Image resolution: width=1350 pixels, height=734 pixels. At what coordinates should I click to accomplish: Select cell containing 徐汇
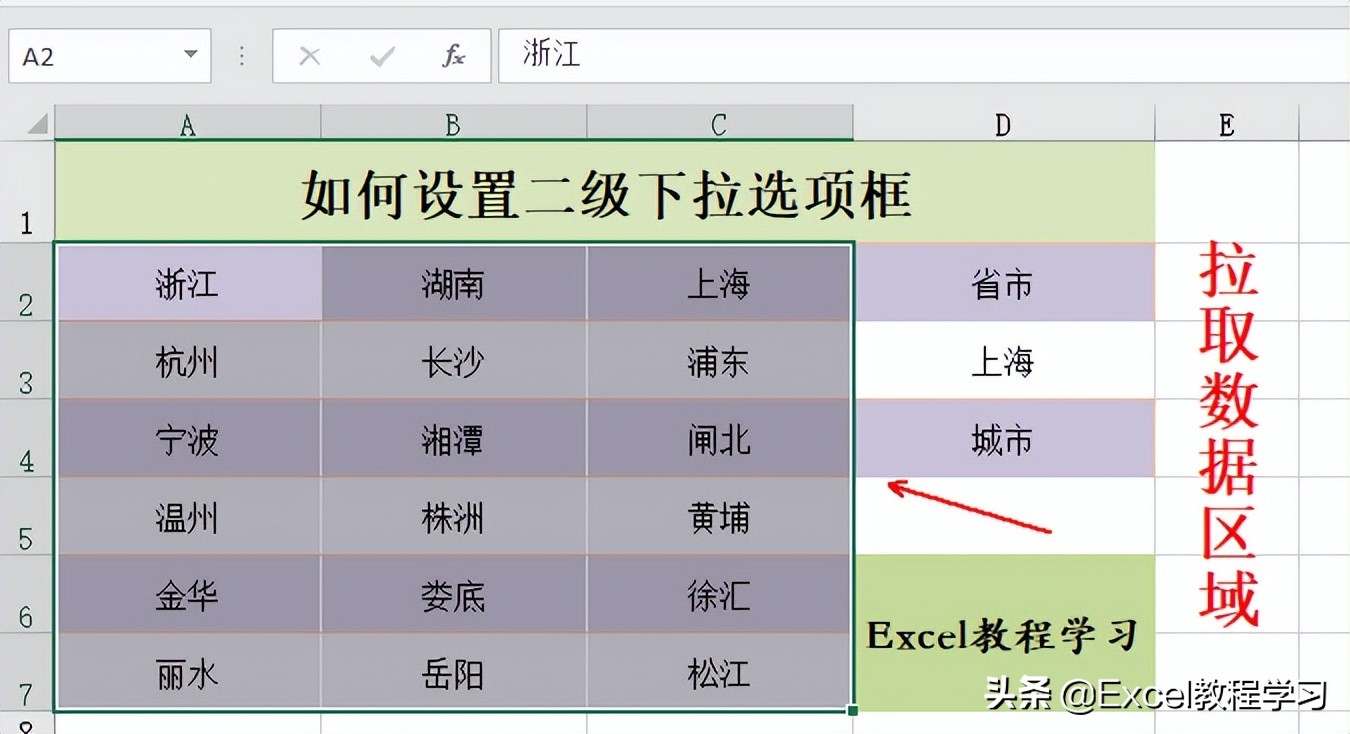point(719,594)
